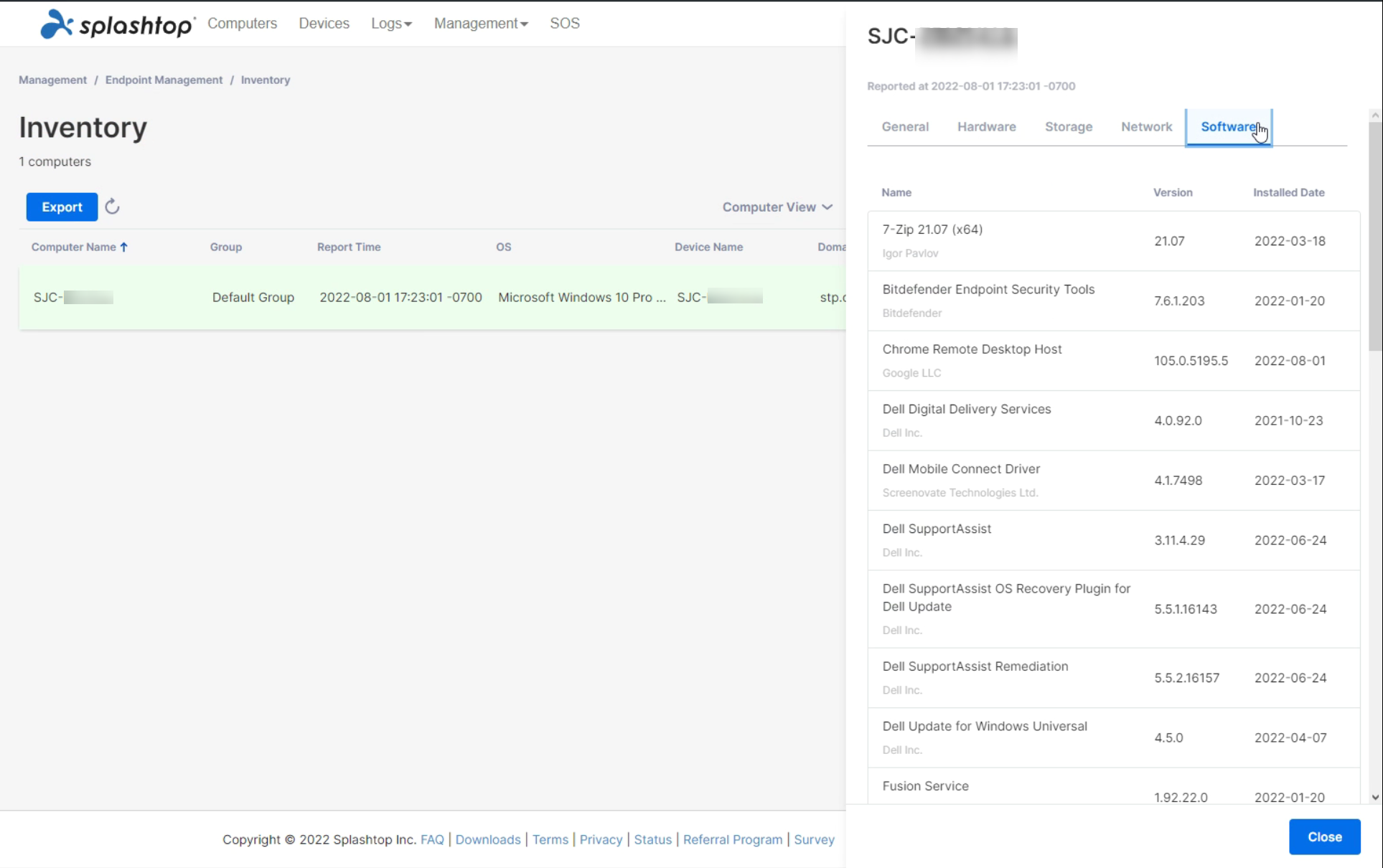
Task: Expand the Computer View dropdown
Action: pyautogui.click(x=777, y=207)
